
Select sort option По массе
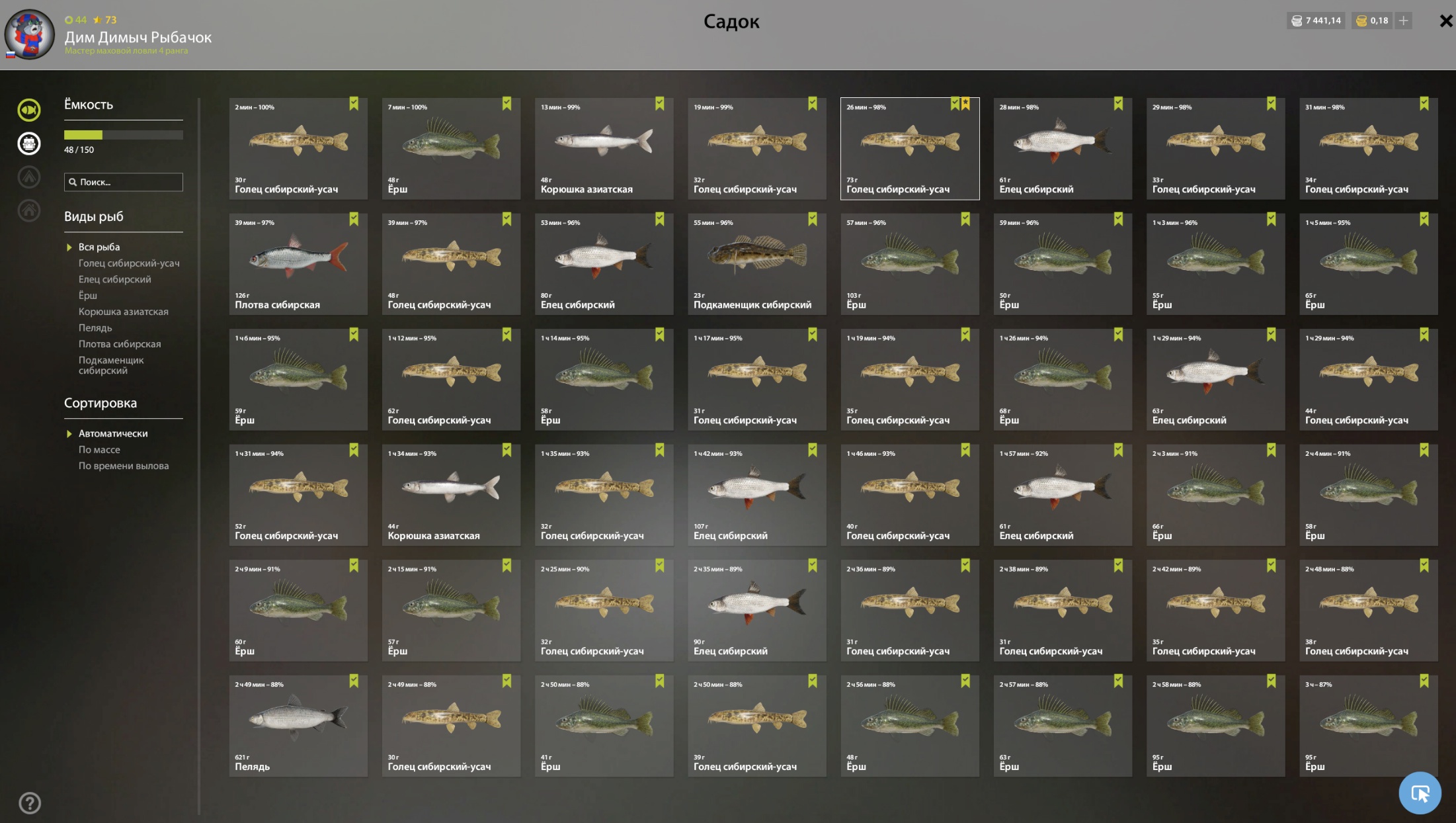coord(99,450)
